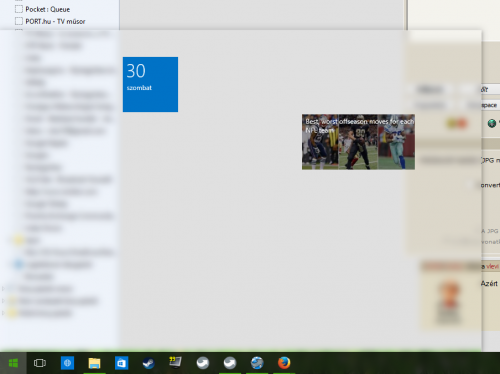This screenshot has width=500, height=374.
Task: Open the monitor with yellow quotes icon
Action: coord(175,362)
